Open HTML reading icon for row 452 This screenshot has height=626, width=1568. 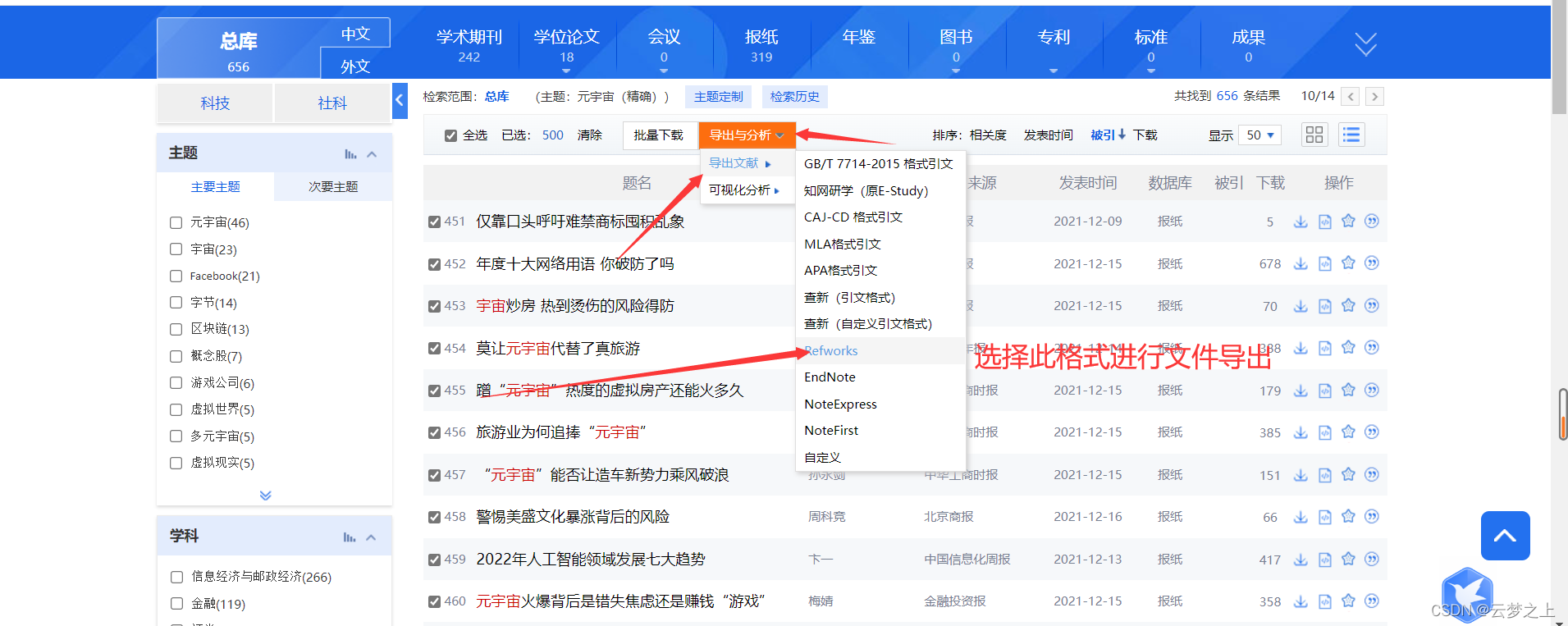pos(1325,263)
